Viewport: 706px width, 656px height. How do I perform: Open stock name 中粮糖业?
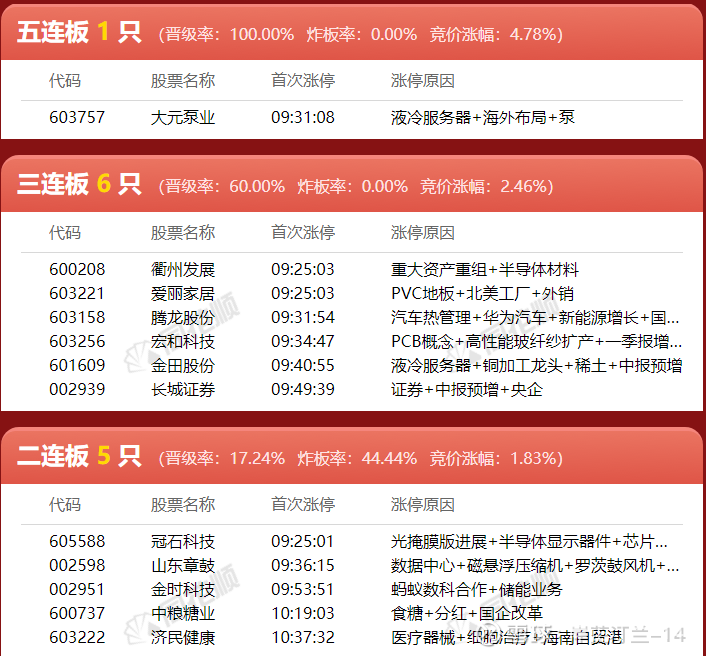coord(183,613)
